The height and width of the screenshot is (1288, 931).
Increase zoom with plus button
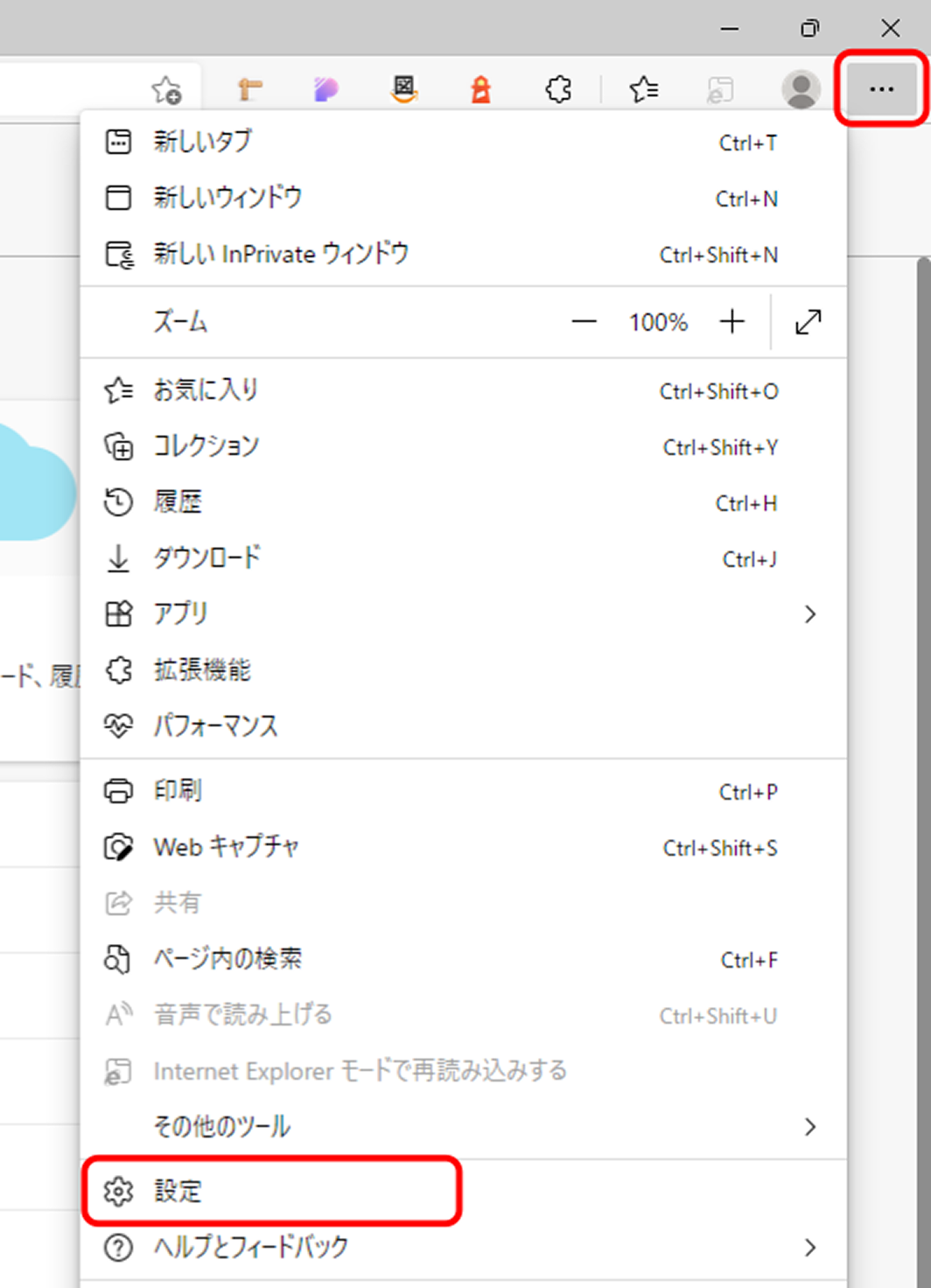[732, 322]
